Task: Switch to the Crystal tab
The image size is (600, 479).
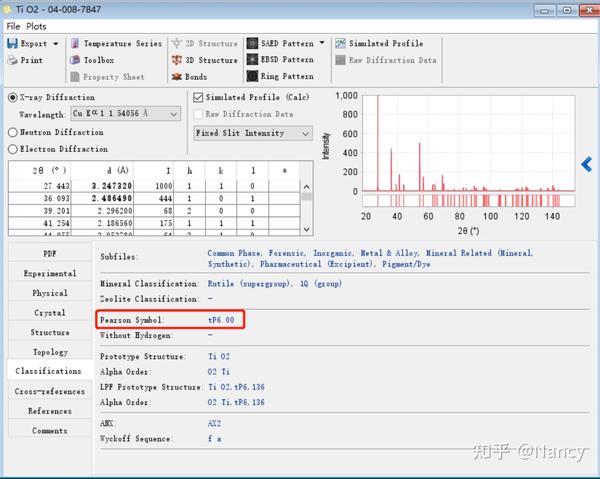Action: (50, 313)
